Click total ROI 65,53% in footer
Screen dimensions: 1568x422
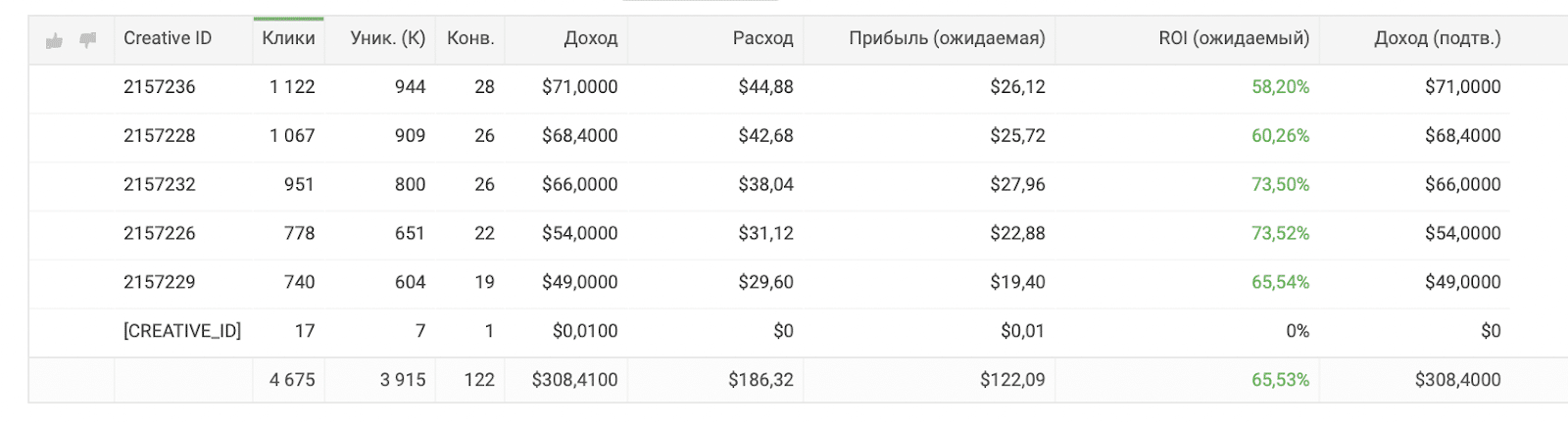coord(1280,380)
